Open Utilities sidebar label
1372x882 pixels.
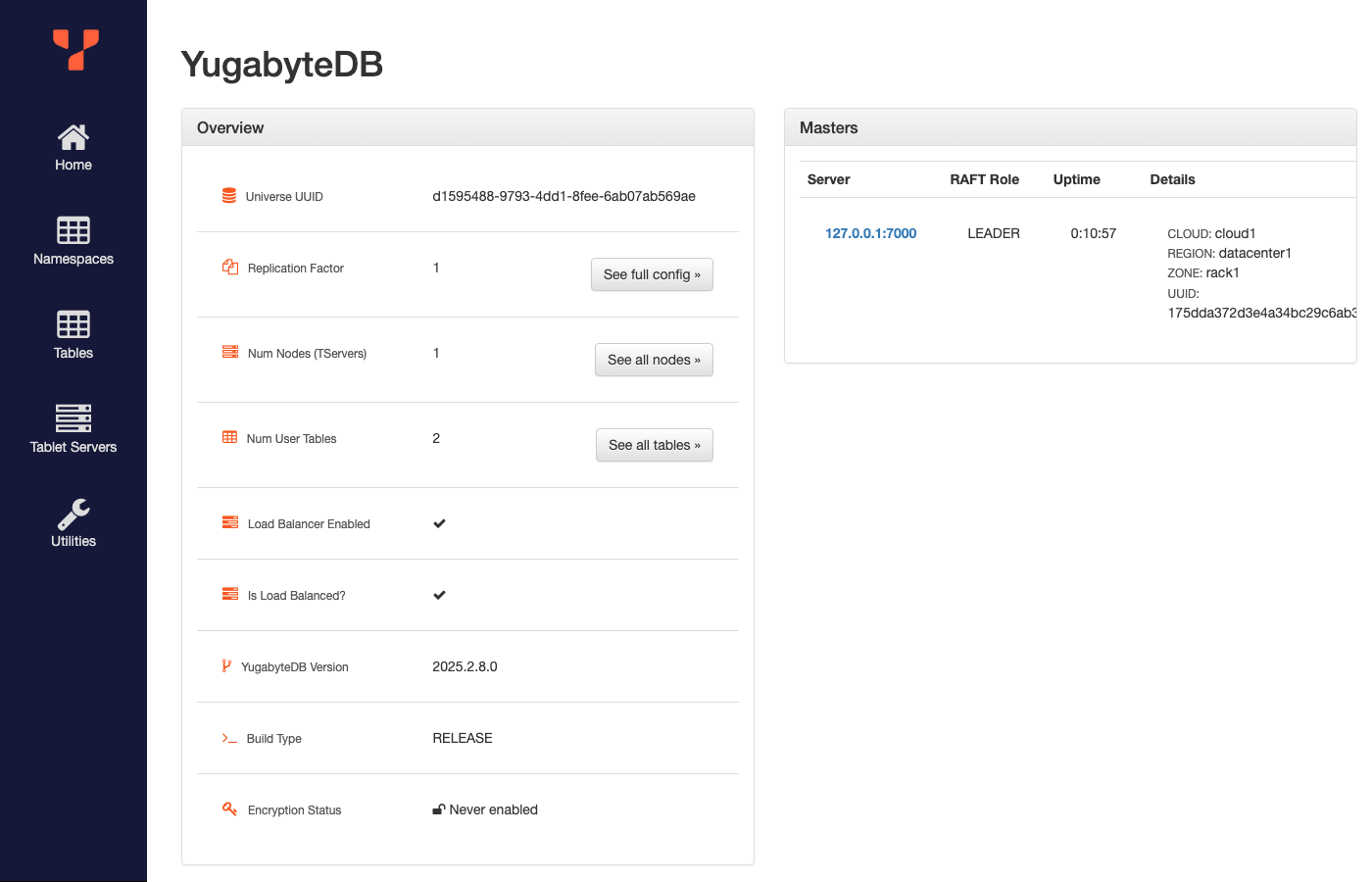click(73, 541)
